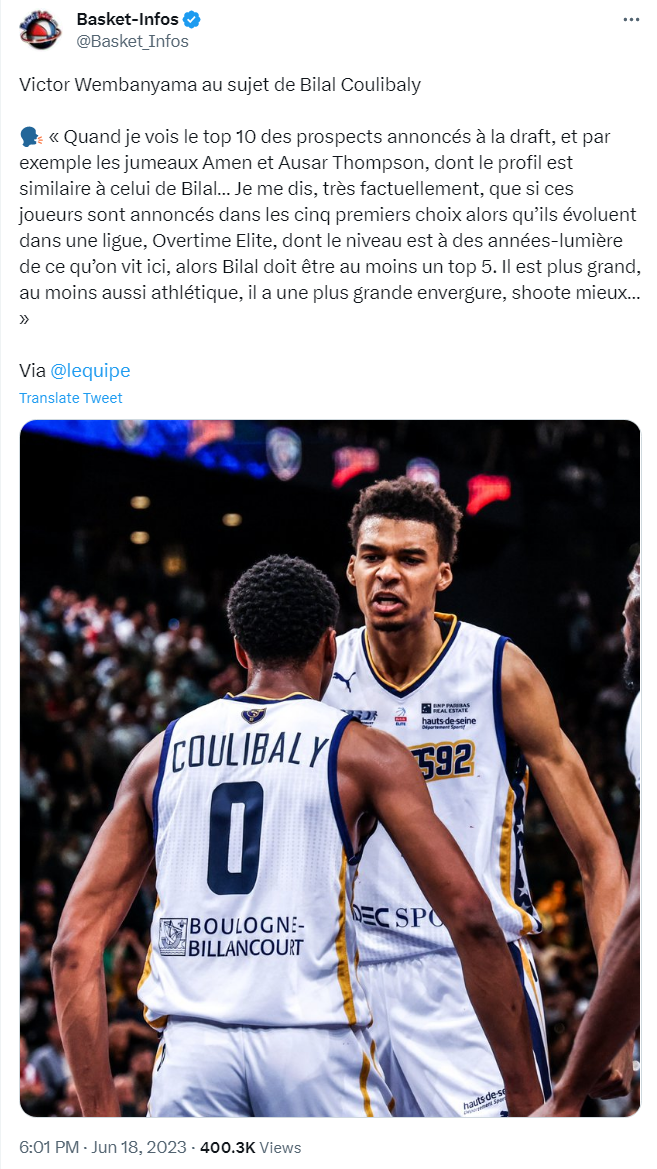Click the Basket-Infos profile avatar

click(x=40, y=30)
